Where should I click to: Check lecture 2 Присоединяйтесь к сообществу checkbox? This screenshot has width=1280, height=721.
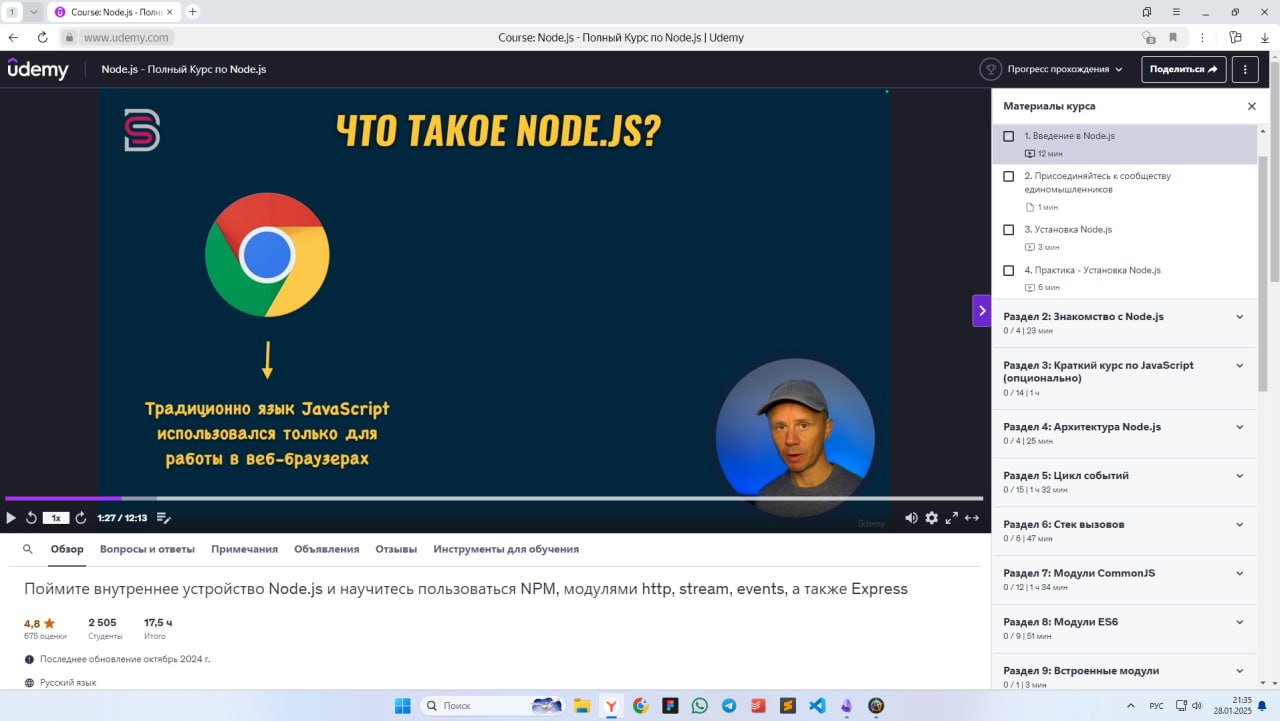pos(1008,176)
